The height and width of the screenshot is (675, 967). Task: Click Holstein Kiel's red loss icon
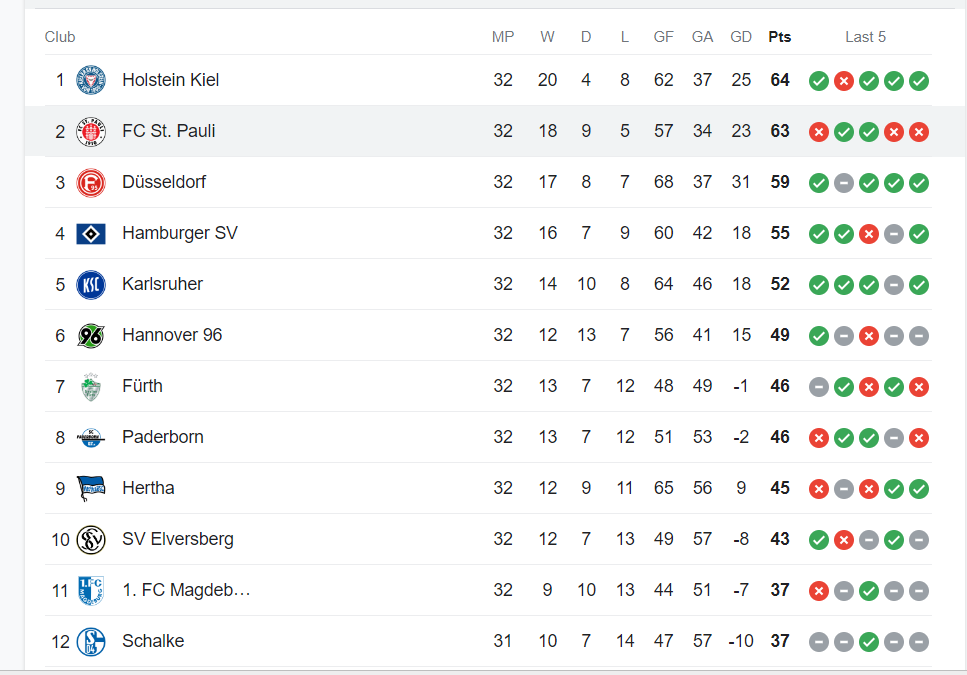coord(844,81)
